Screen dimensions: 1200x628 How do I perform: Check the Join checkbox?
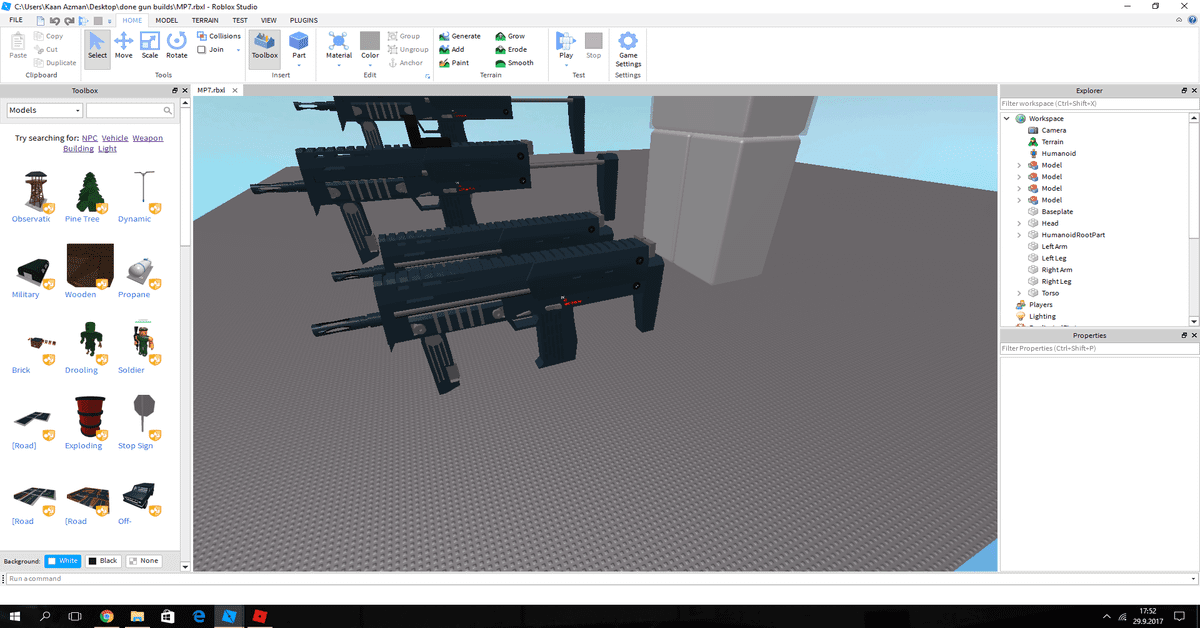pyautogui.click(x=203, y=49)
